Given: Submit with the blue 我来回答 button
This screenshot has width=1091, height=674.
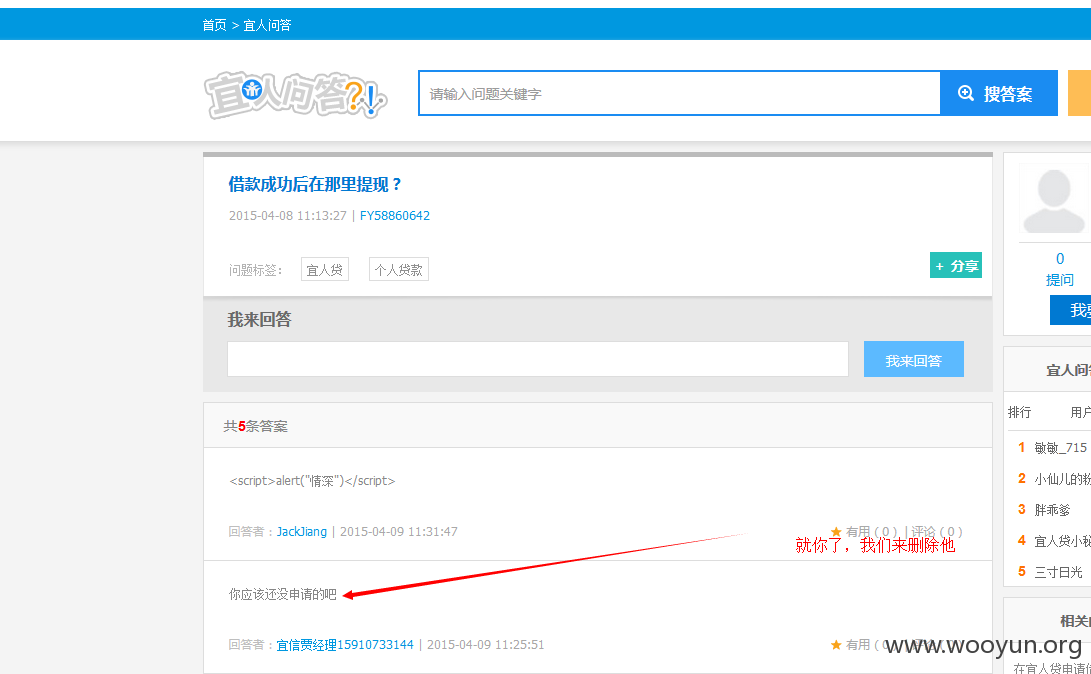Looking at the screenshot, I should tap(914, 359).
